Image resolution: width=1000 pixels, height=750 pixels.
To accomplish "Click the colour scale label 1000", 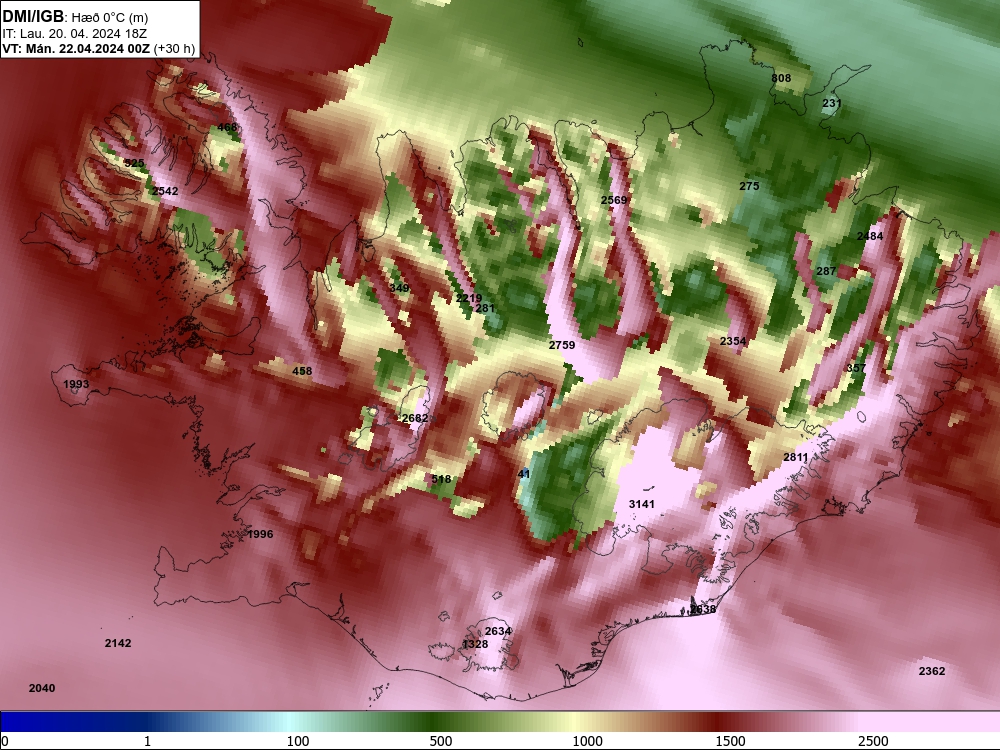I will [587, 741].
